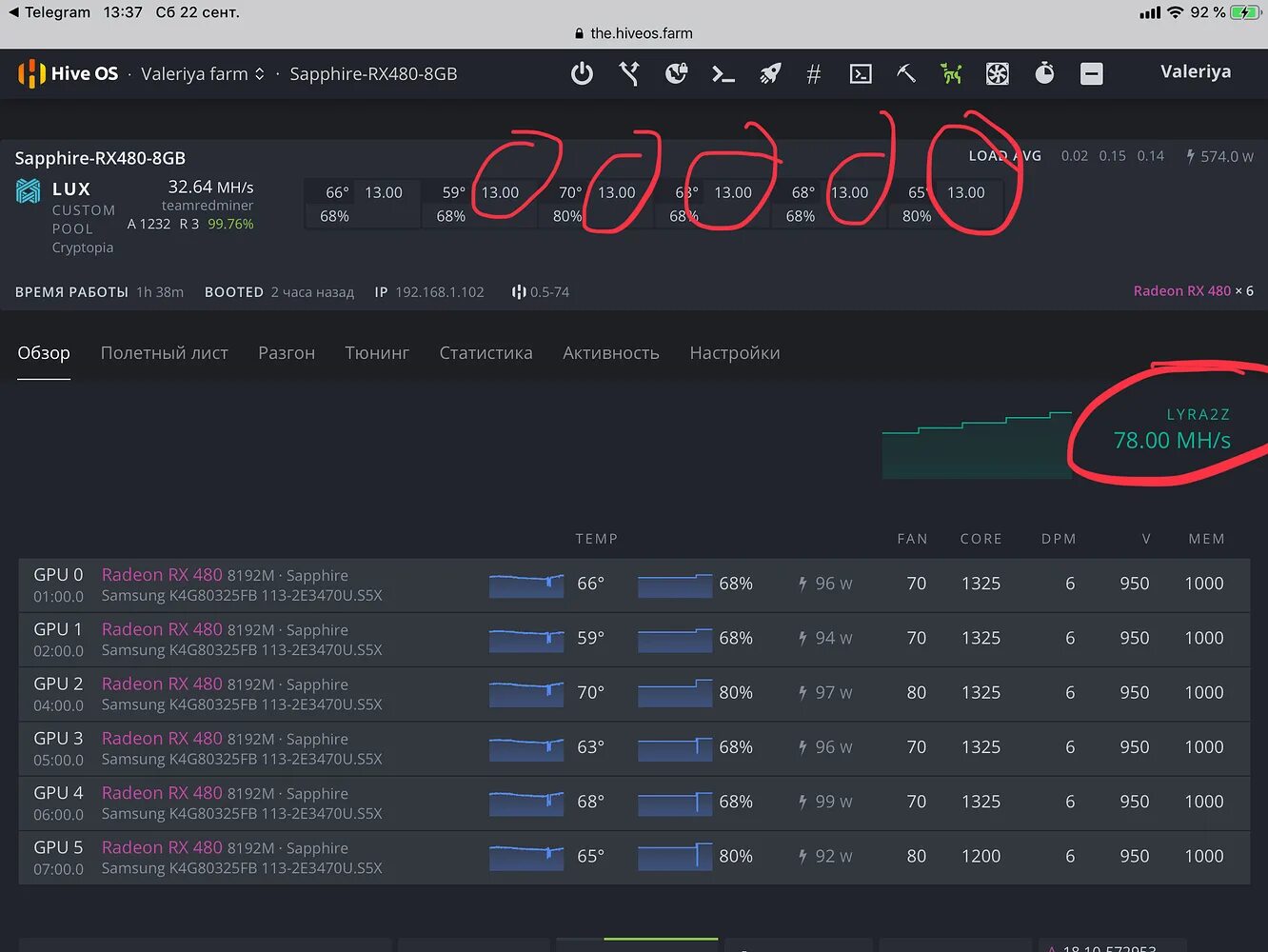Open the power actions icon
The width and height of the screenshot is (1268, 952).
582,73
